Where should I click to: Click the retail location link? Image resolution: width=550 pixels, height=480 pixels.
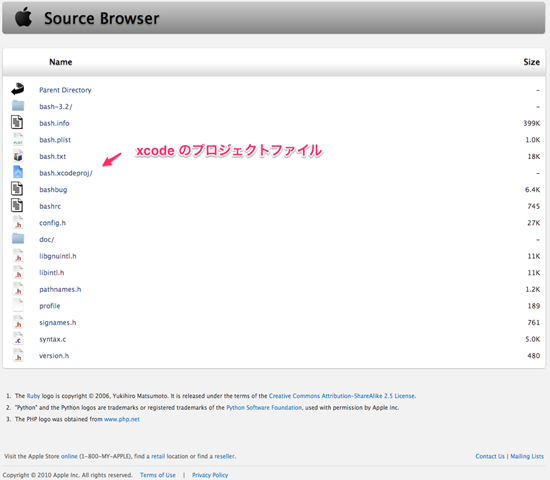(158, 456)
